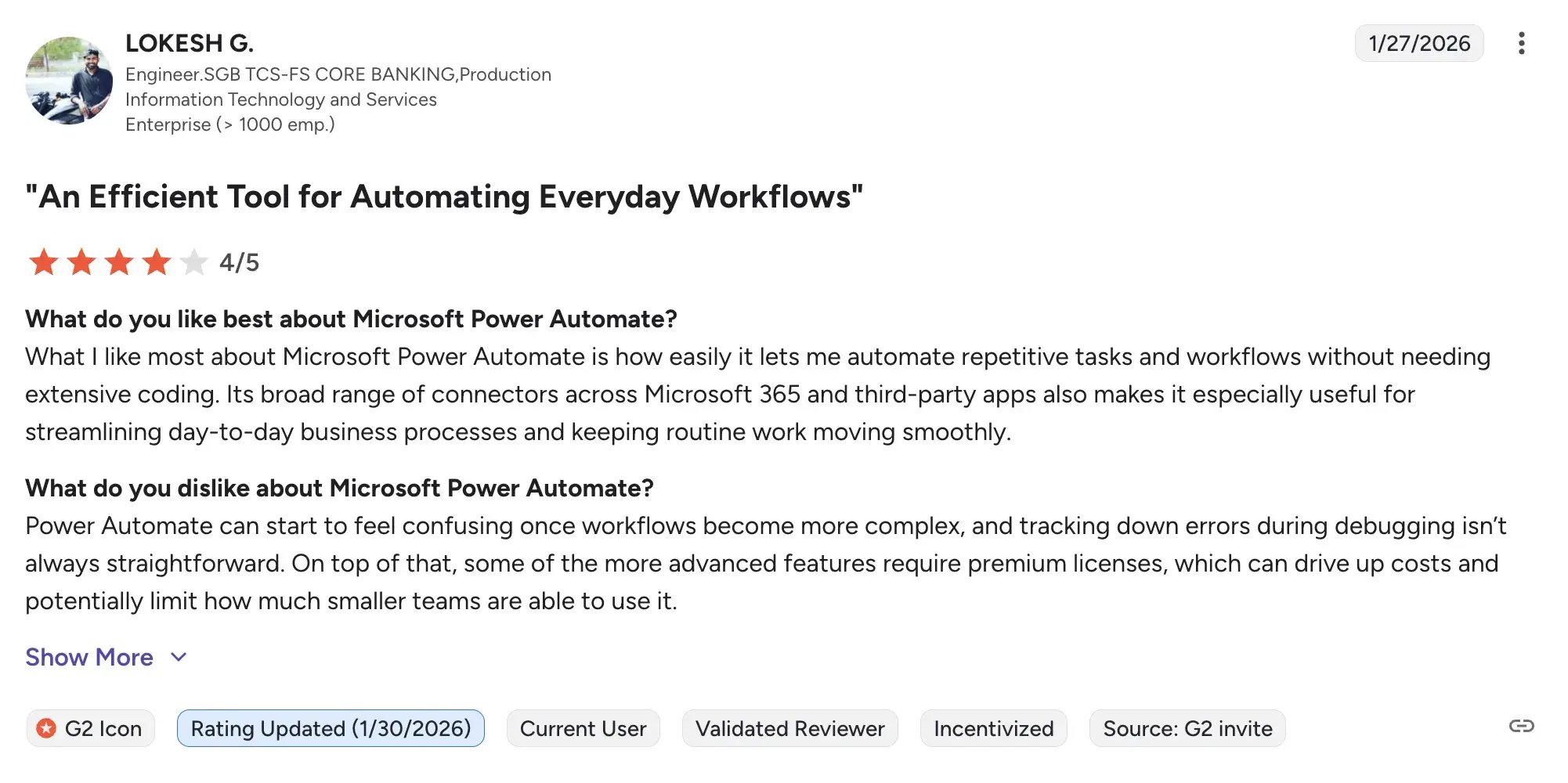1568x783 pixels.
Task: Toggle the Validated Reviewer badge
Action: (x=789, y=728)
